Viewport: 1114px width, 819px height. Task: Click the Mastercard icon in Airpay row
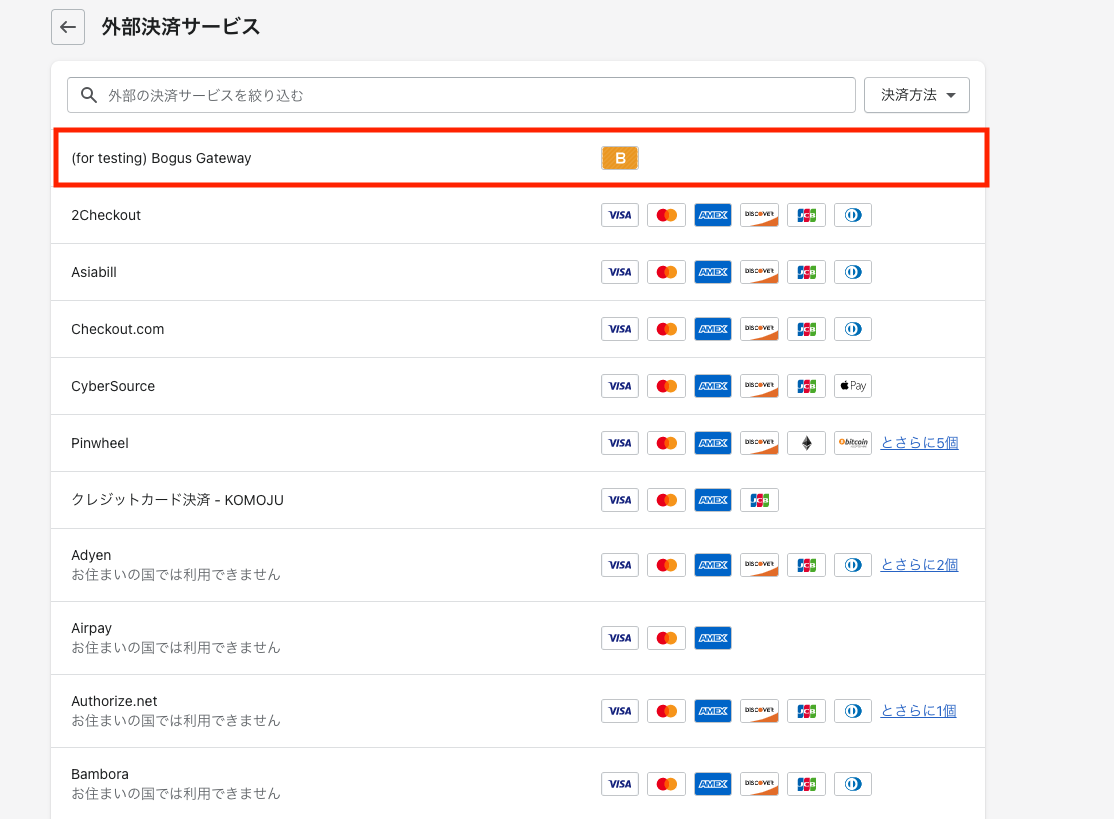[666, 638]
